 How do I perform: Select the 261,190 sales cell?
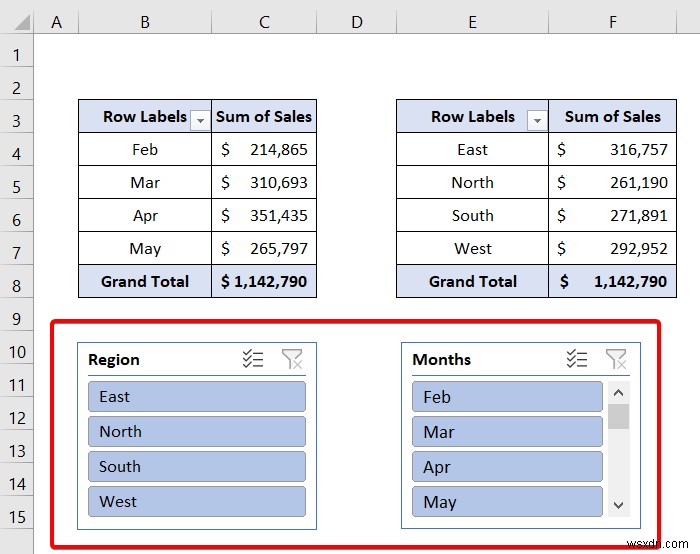click(612, 182)
